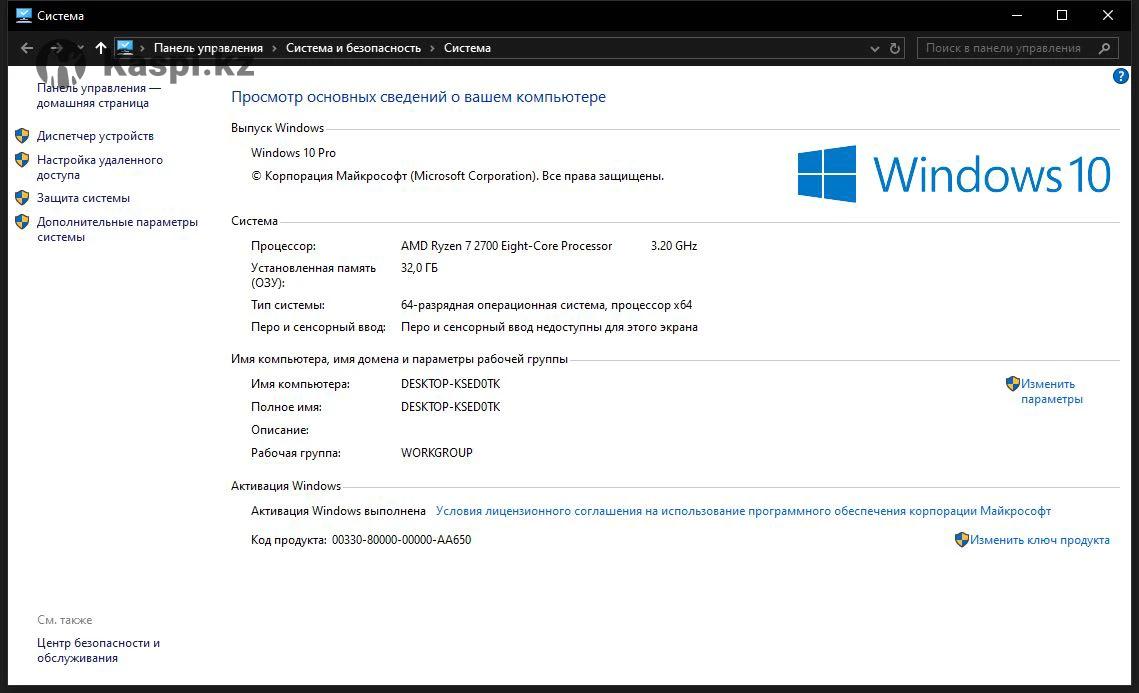Image resolution: width=1139 pixels, height=693 pixels.
Task: Expand the chevron after Панель управления breadcrumb
Action: pyautogui.click(x=275, y=48)
